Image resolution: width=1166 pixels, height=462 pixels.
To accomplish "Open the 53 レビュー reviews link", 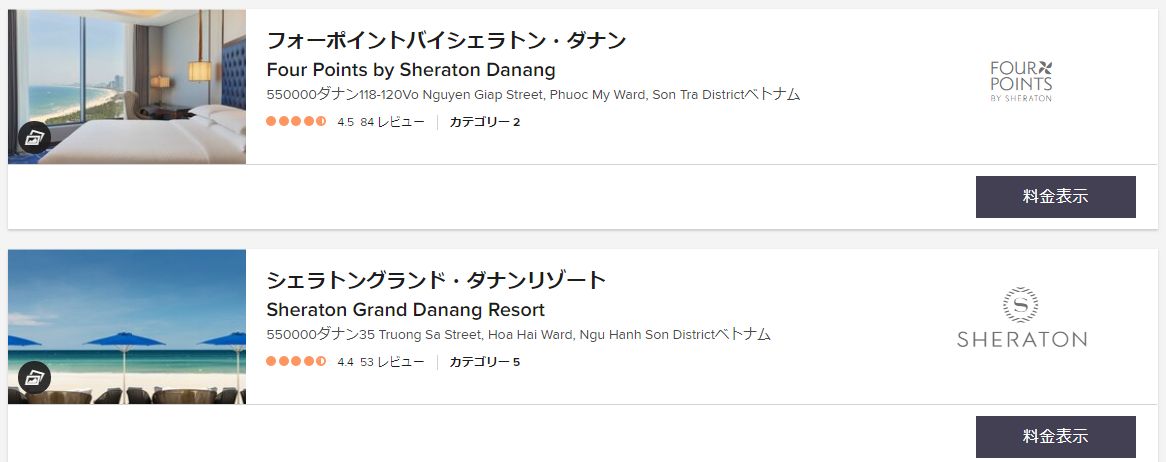I will 392,362.
